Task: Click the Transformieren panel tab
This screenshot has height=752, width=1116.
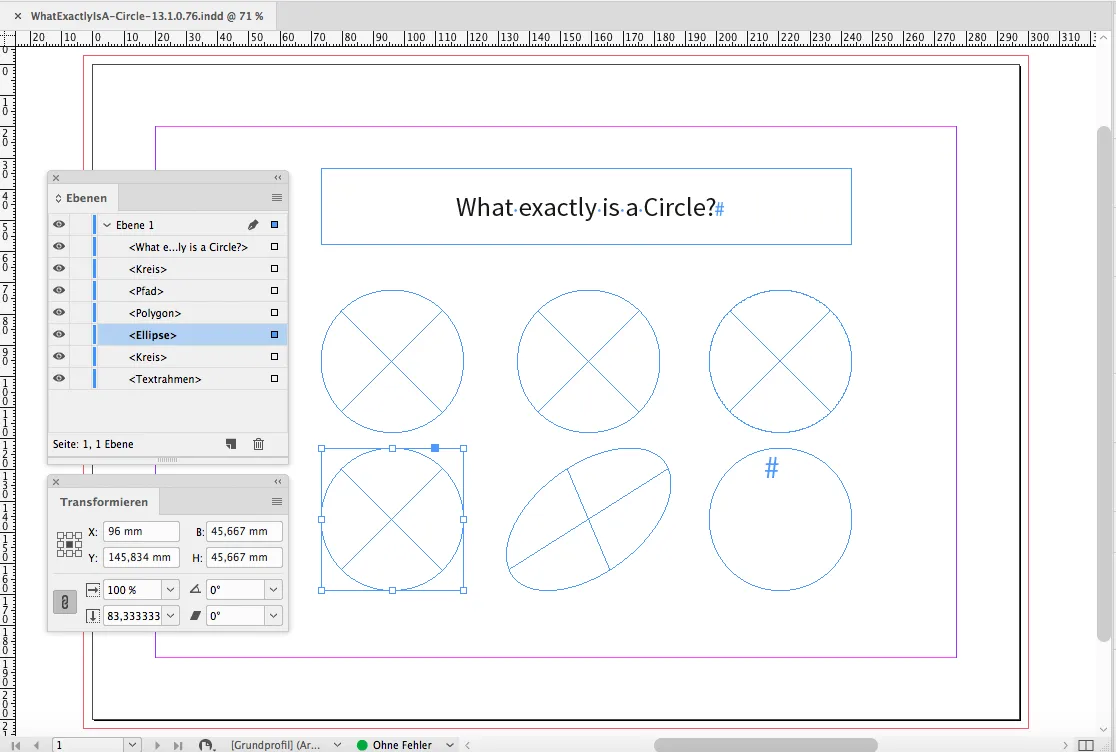Action: point(104,501)
